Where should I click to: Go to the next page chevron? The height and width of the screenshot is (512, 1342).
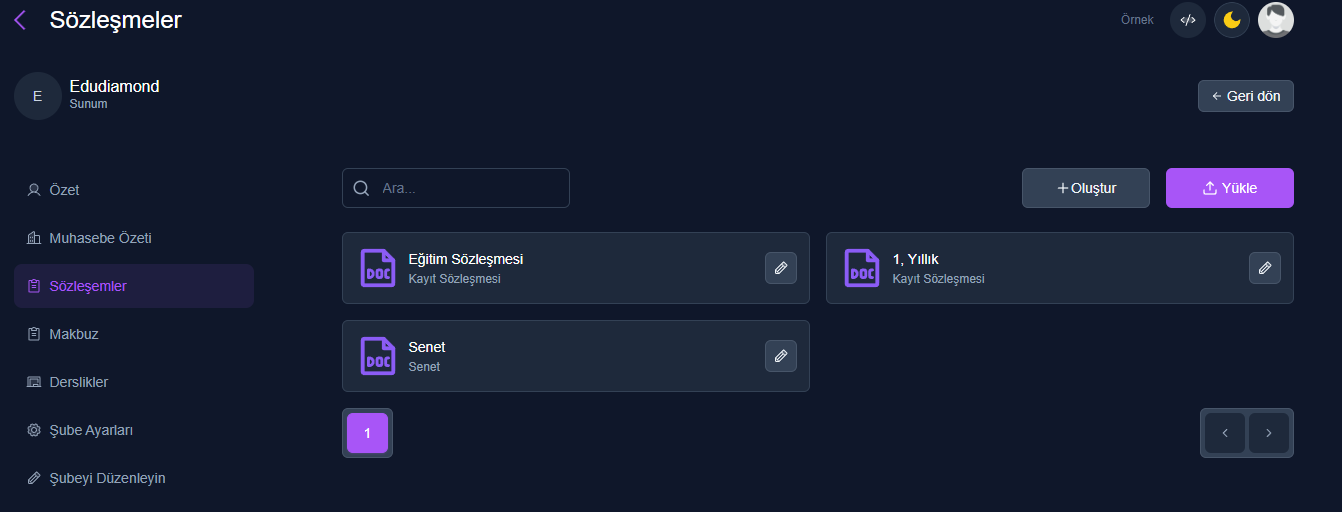point(1269,433)
